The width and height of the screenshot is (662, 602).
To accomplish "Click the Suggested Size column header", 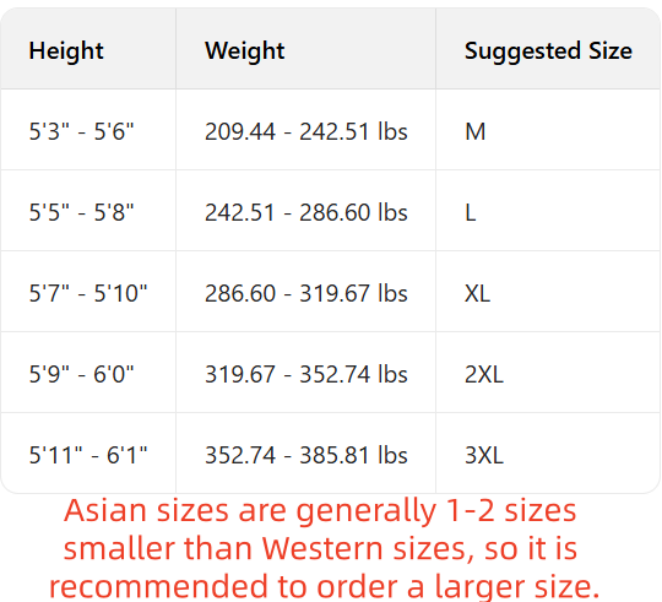I will pos(548,51).
